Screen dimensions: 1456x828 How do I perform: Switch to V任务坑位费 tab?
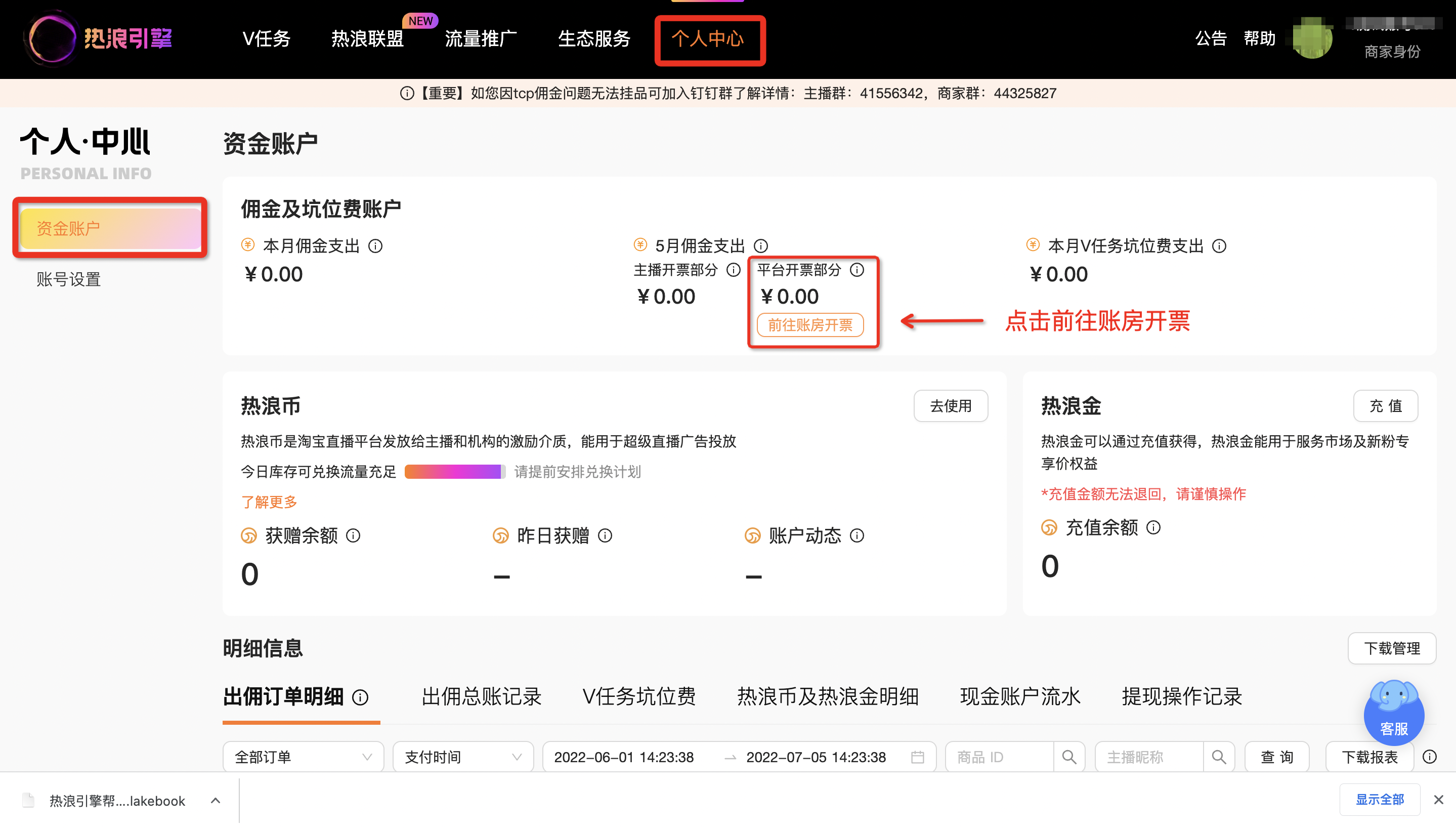[639, 697]
